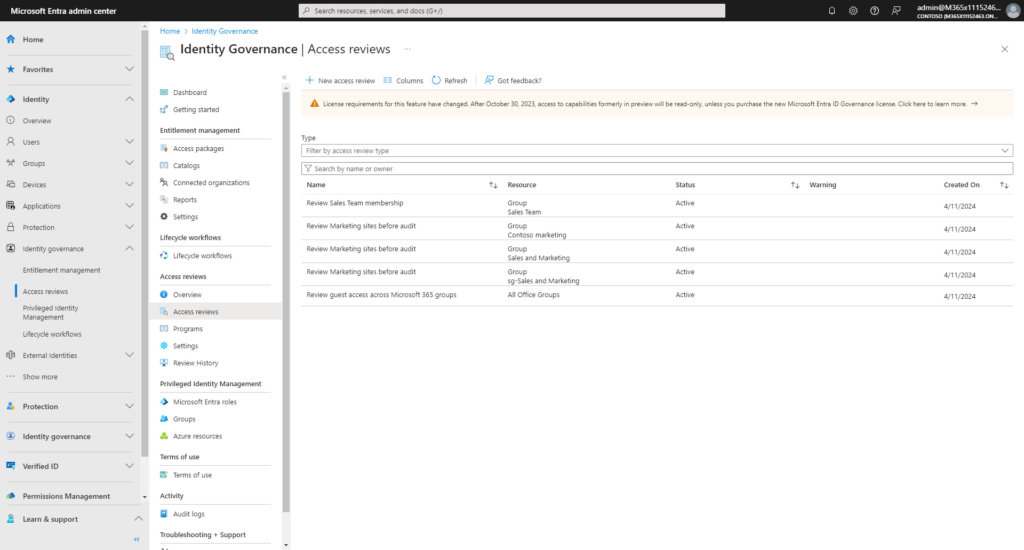Open Reports under Entitlement management

[185, 199]
